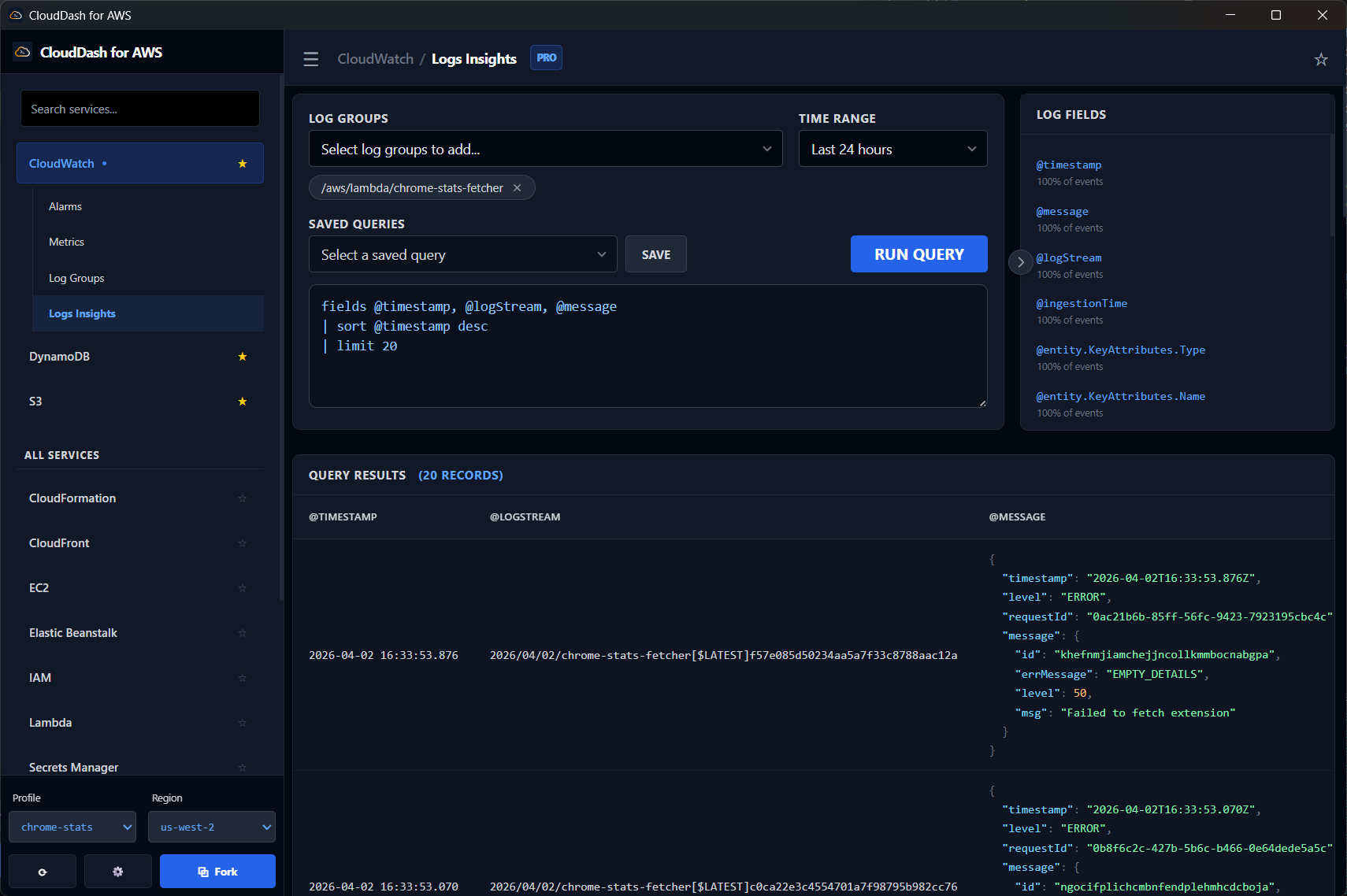Unfavorite CloudWatch in the sidebar
Image resolution: width=1347 pixels, height=896 pixels.
(x=242, y=163)
